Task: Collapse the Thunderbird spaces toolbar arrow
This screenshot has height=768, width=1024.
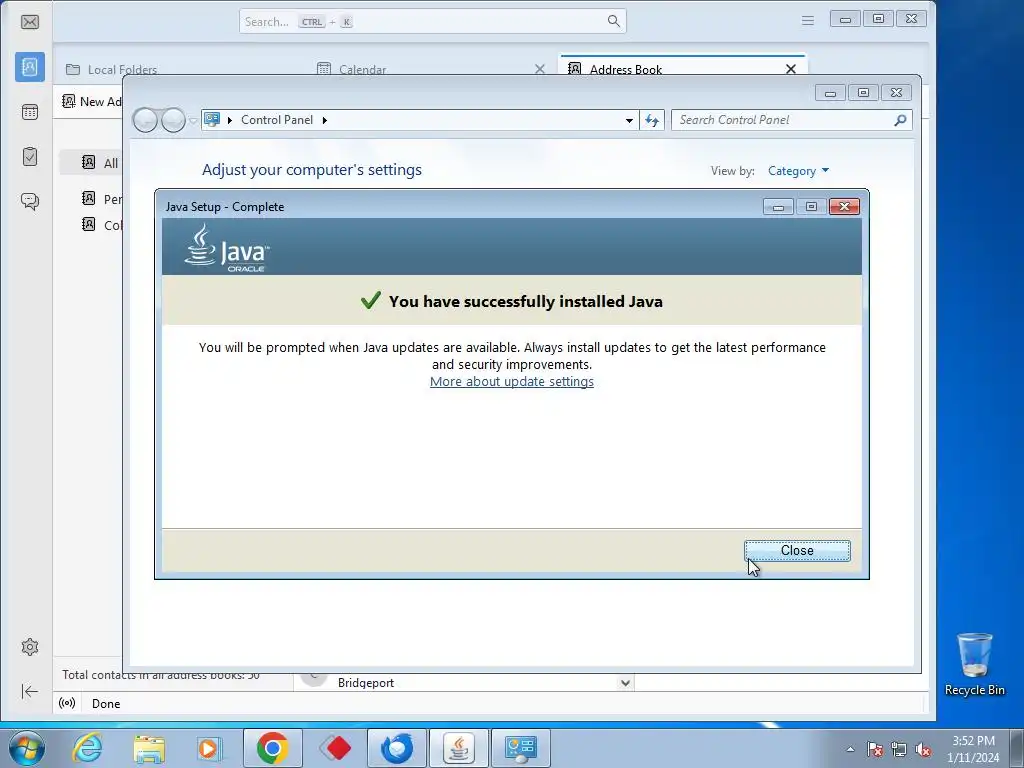Action: (x=29, y=692)
